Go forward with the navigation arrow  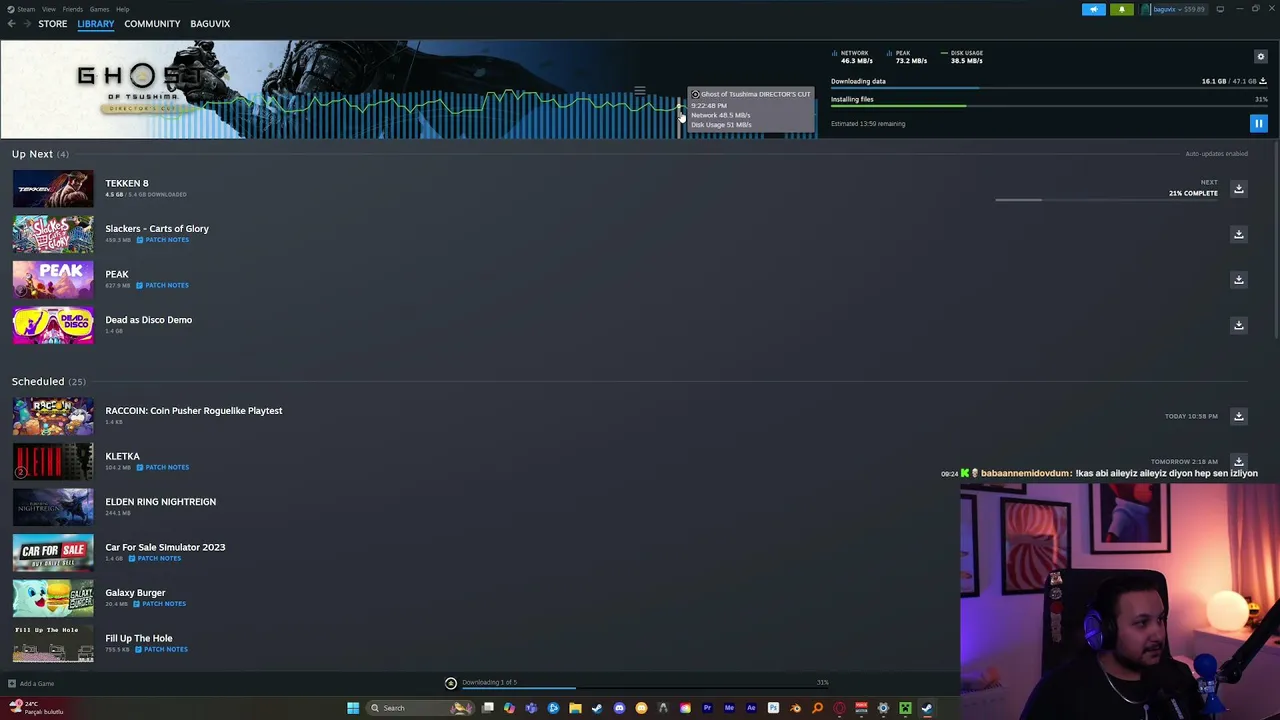click(x=25, y=23)
